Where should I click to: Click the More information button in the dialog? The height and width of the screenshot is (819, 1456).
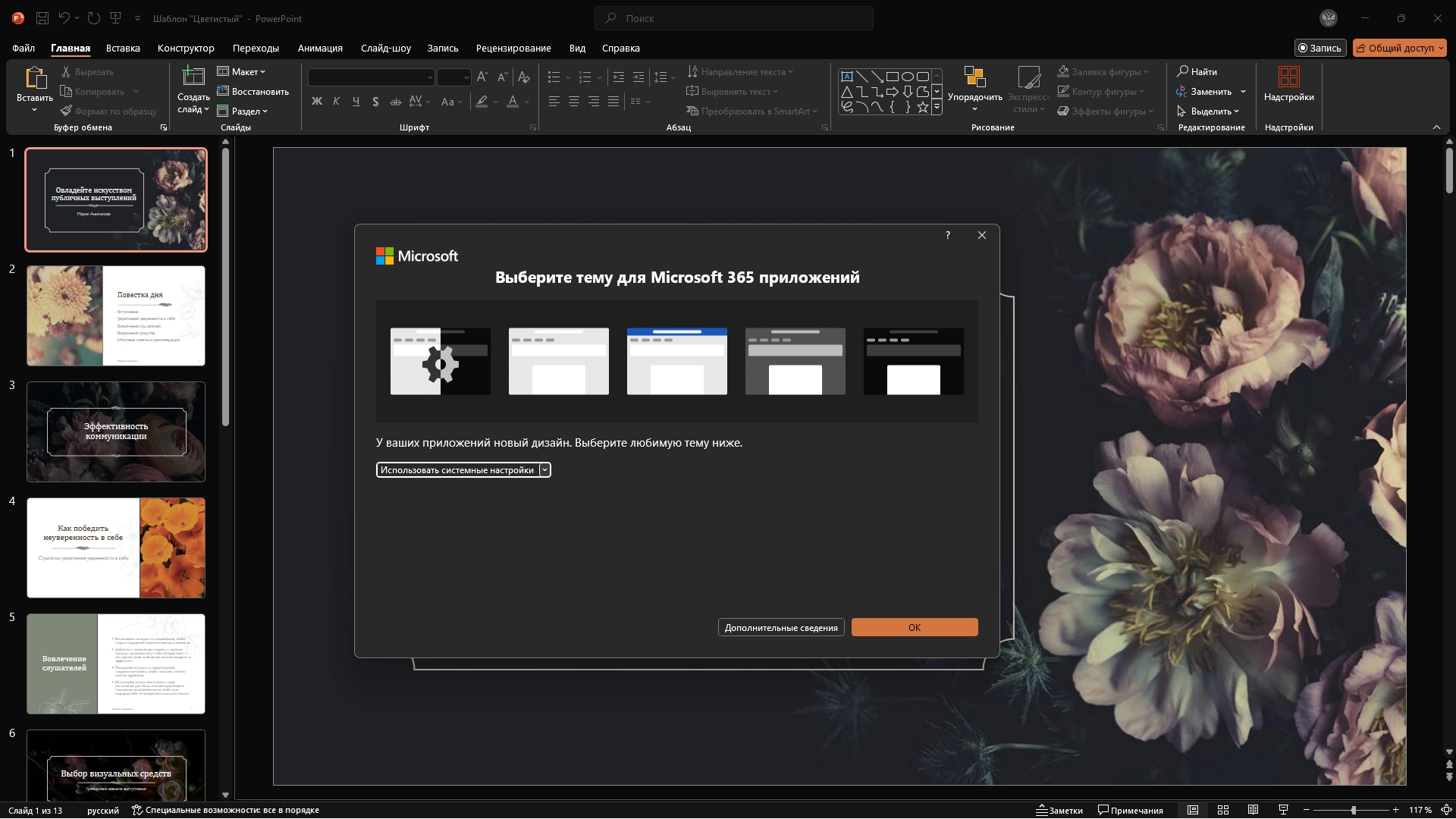point(780,627)
